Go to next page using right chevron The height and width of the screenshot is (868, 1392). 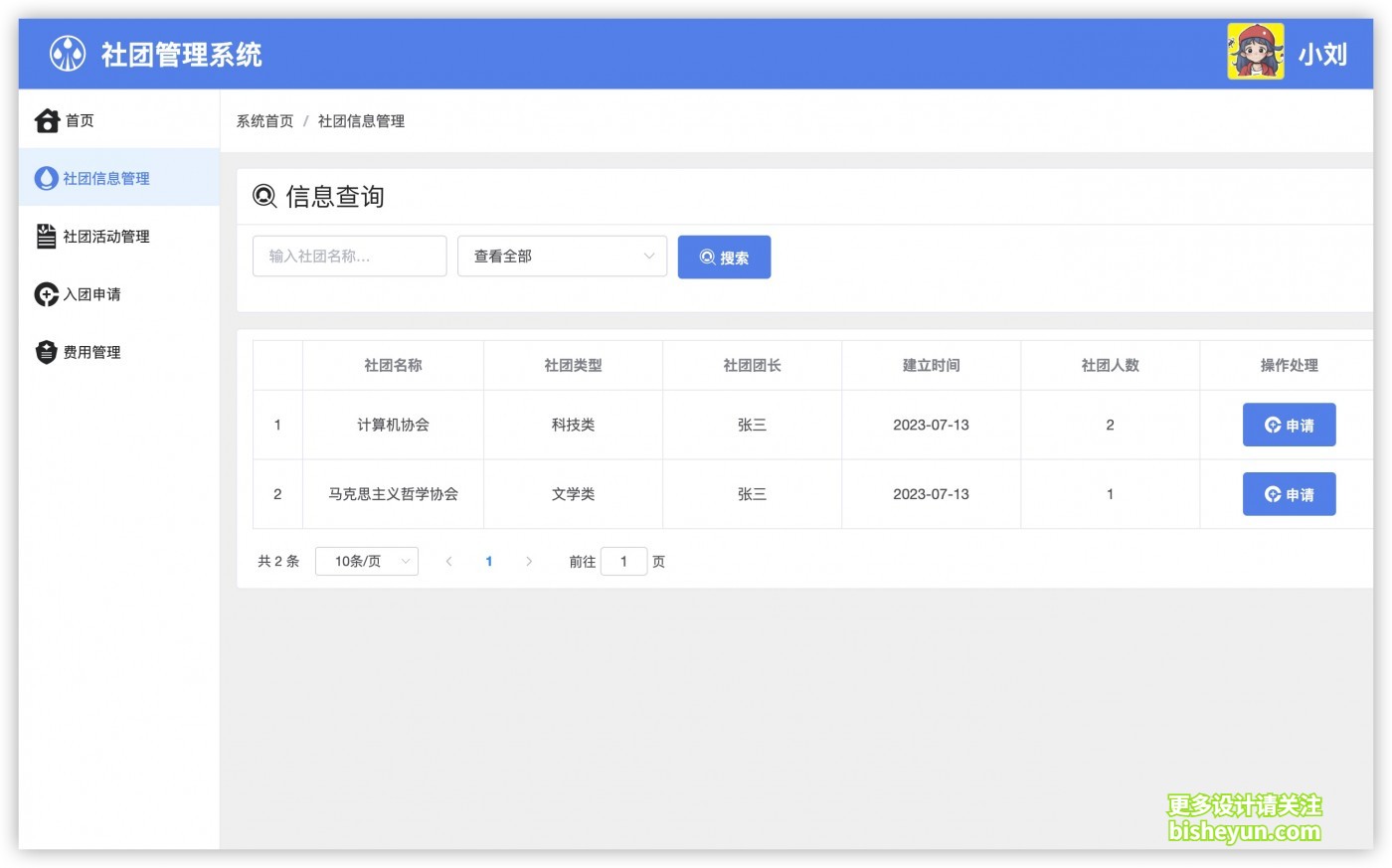[529, 562]
